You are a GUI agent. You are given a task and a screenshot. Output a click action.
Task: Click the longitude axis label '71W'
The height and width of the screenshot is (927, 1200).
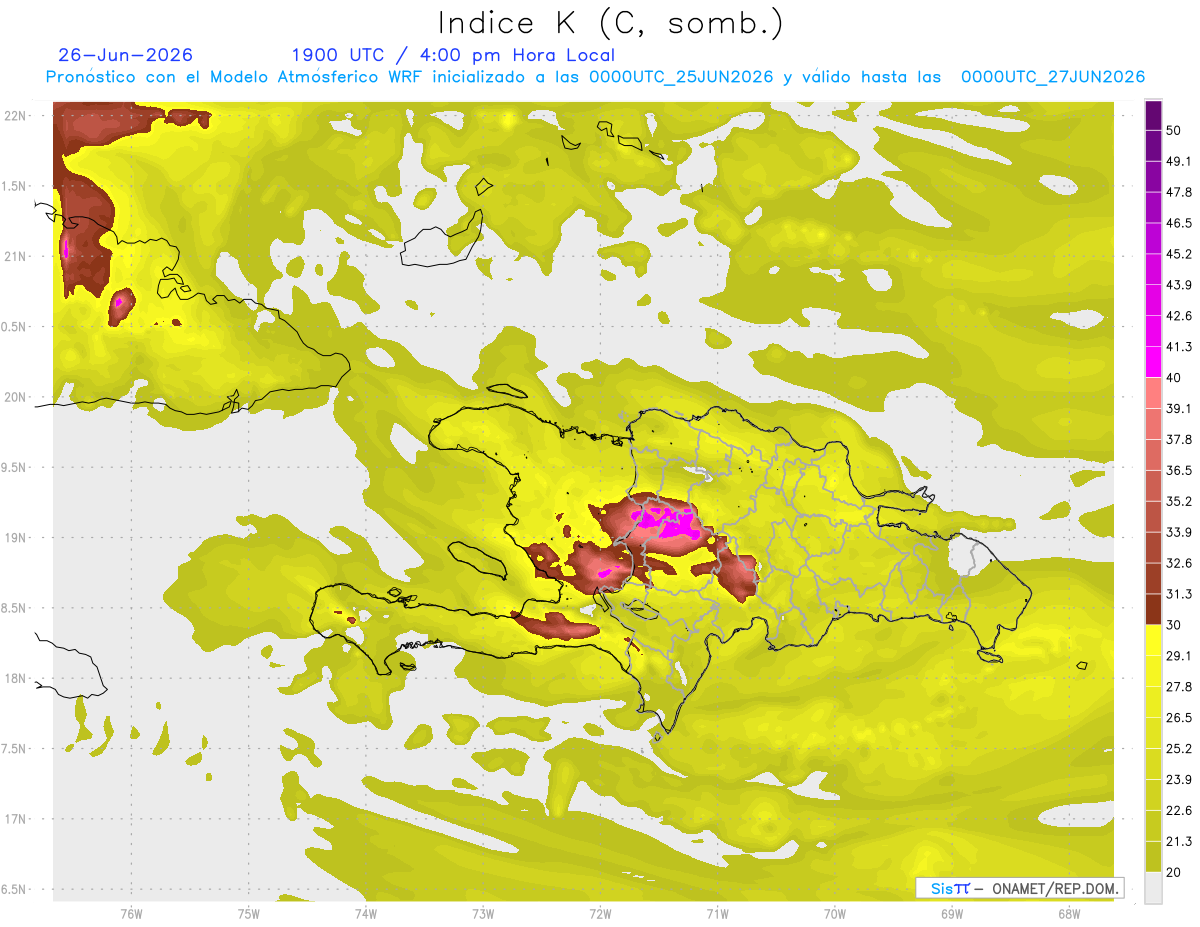717,913
